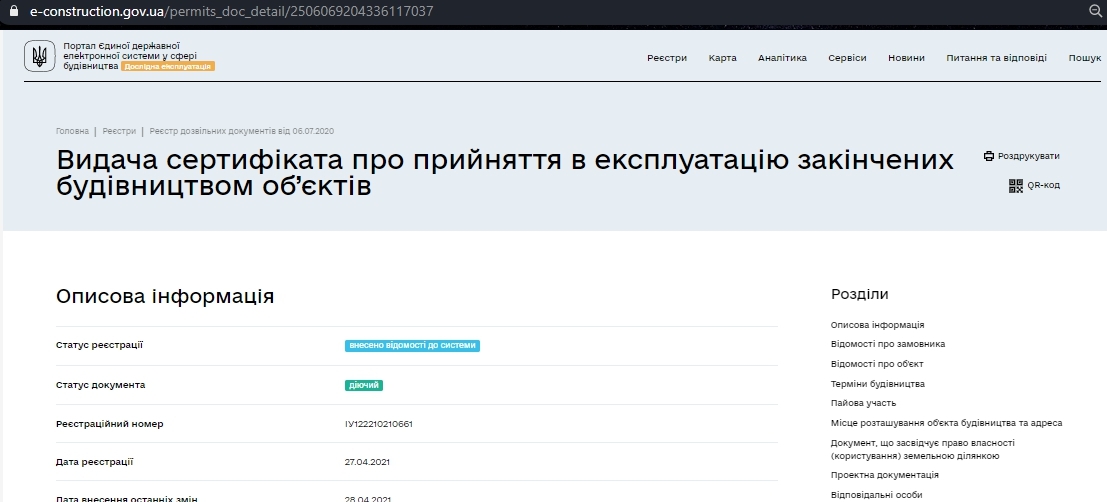Click the Реєстри breadcrumb link
Screen dimensions: 1107x502
point(119,131)
